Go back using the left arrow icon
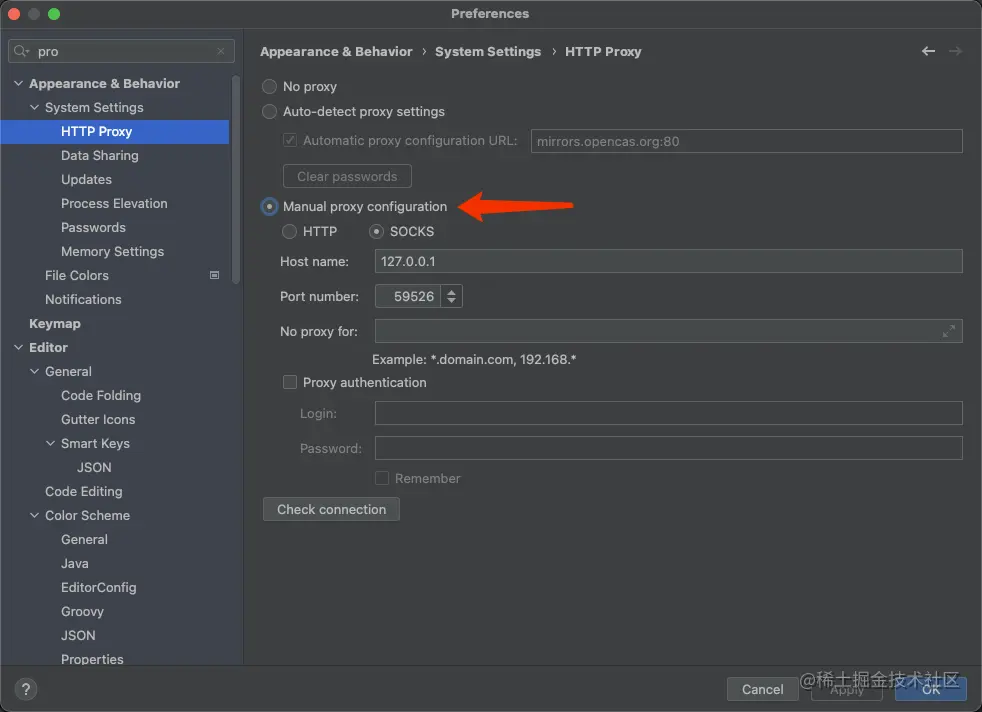 click(x=928, y=51)
